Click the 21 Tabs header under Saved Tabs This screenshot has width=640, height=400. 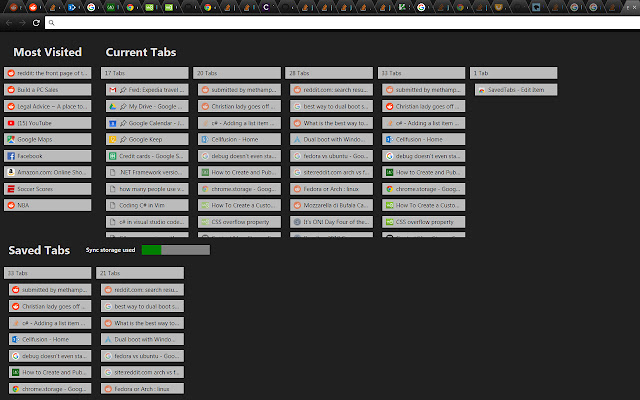pyautogui.click(x=140, y=273)
